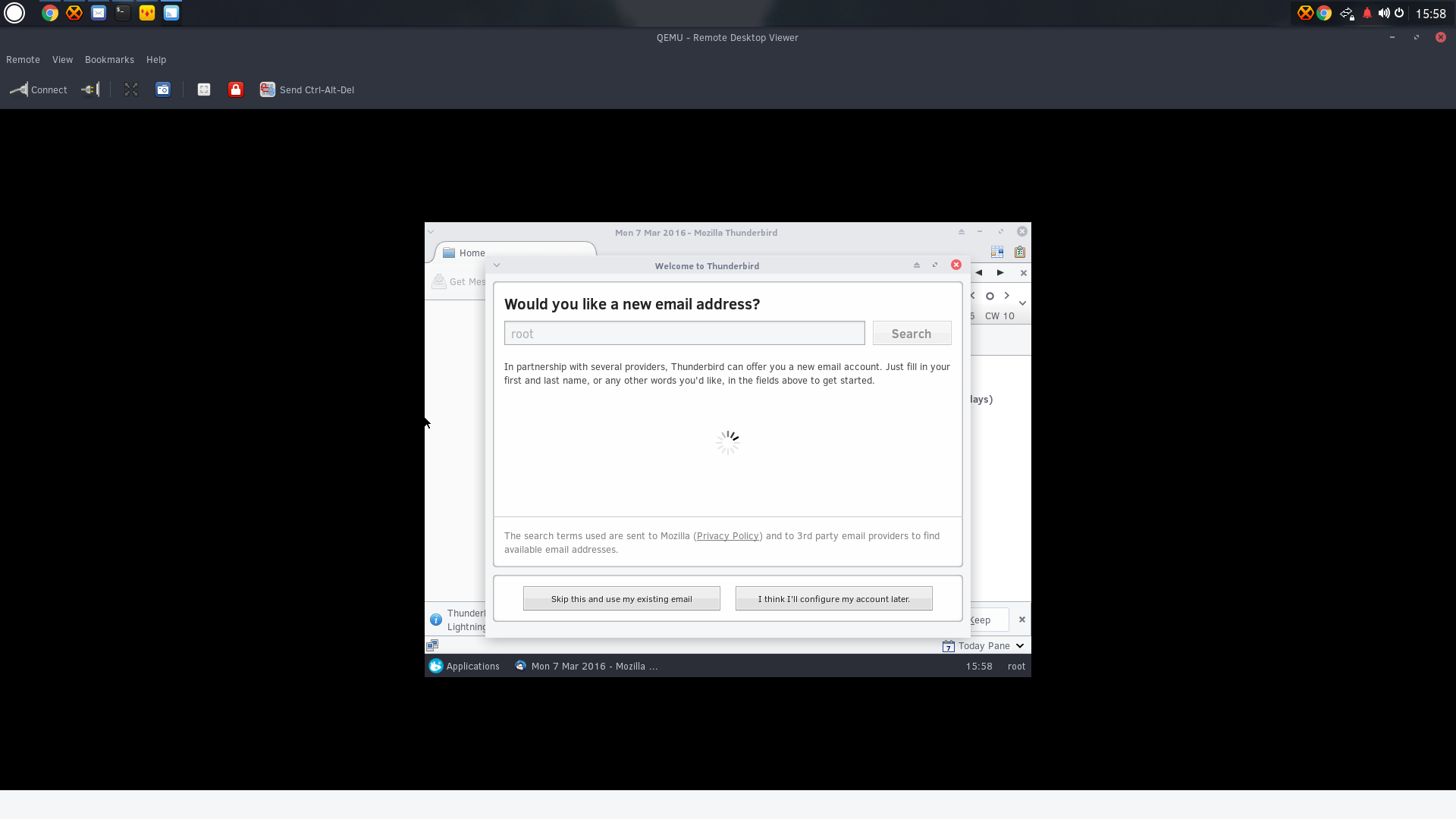
Task: Open the Privacy Policy link
Action: (x=727, y=536)
